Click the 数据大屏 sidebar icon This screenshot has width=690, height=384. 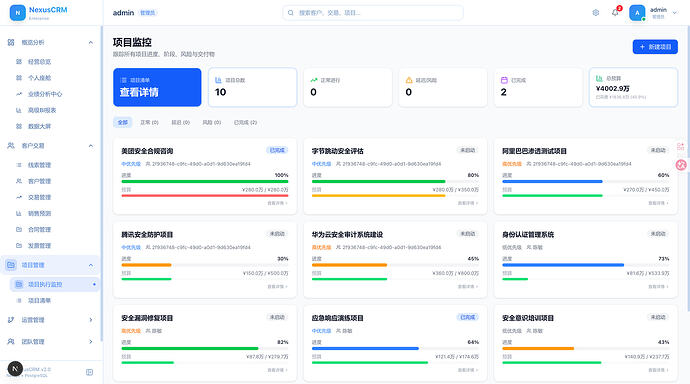coord(19,126)
